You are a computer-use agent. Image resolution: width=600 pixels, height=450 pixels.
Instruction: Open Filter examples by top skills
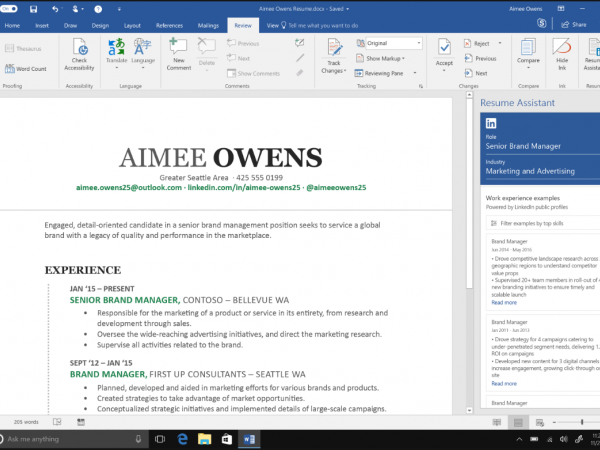(543, 223)
